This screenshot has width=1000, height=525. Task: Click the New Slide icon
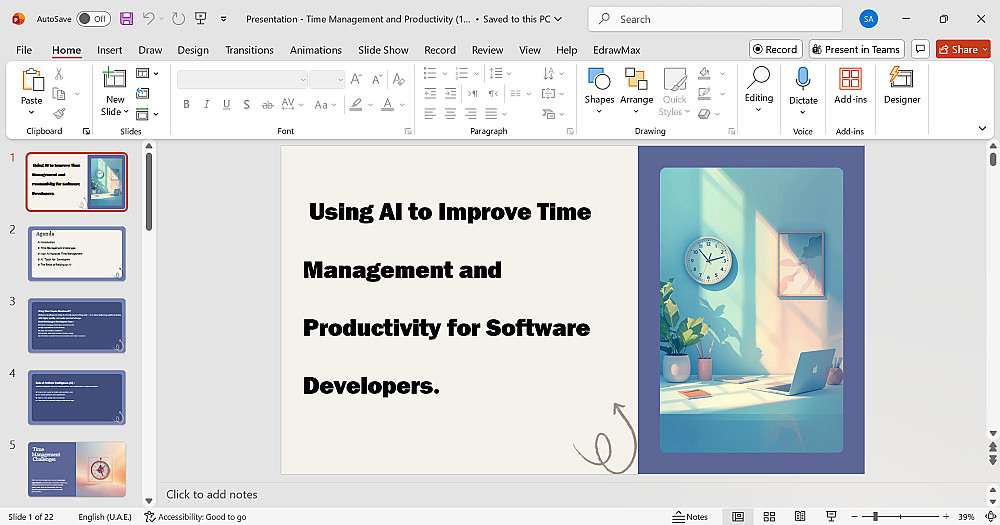point(114,78)
